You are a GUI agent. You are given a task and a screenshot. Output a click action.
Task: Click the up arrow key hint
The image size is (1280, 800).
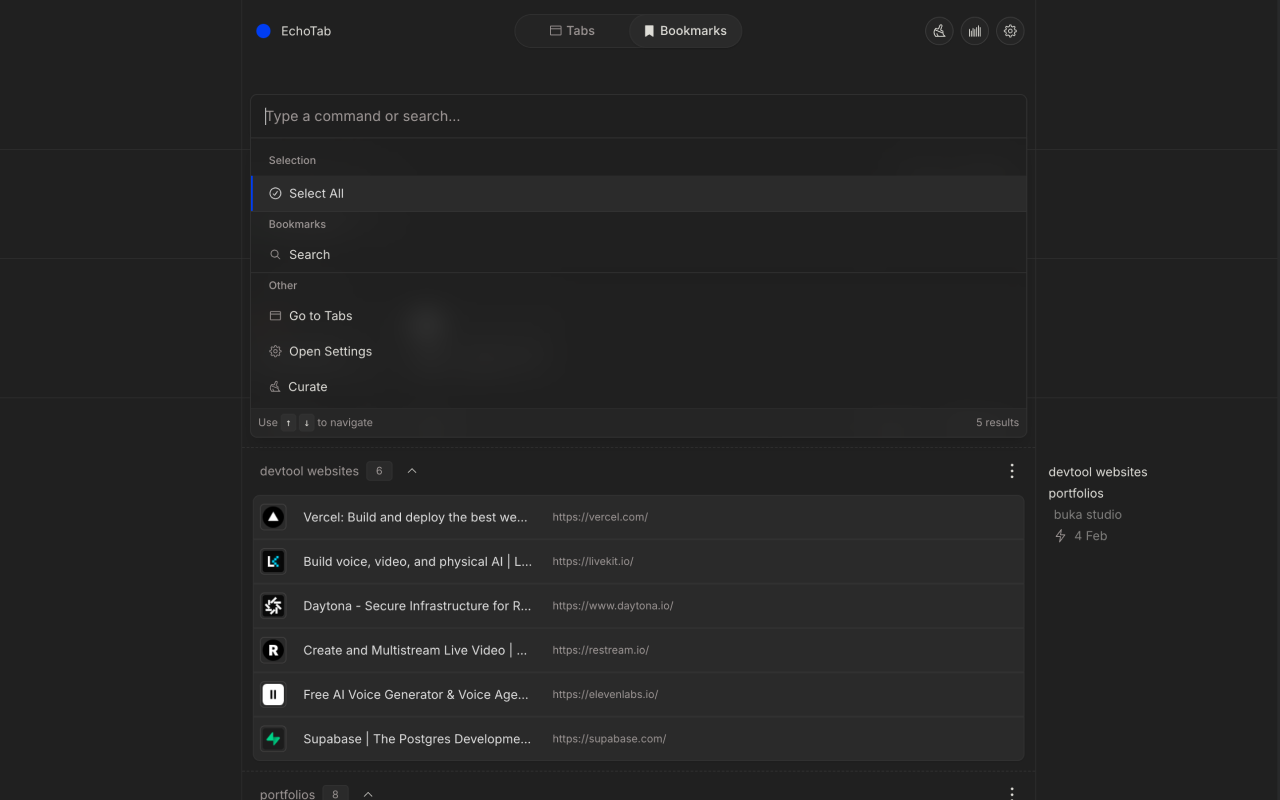pos(289,422)
